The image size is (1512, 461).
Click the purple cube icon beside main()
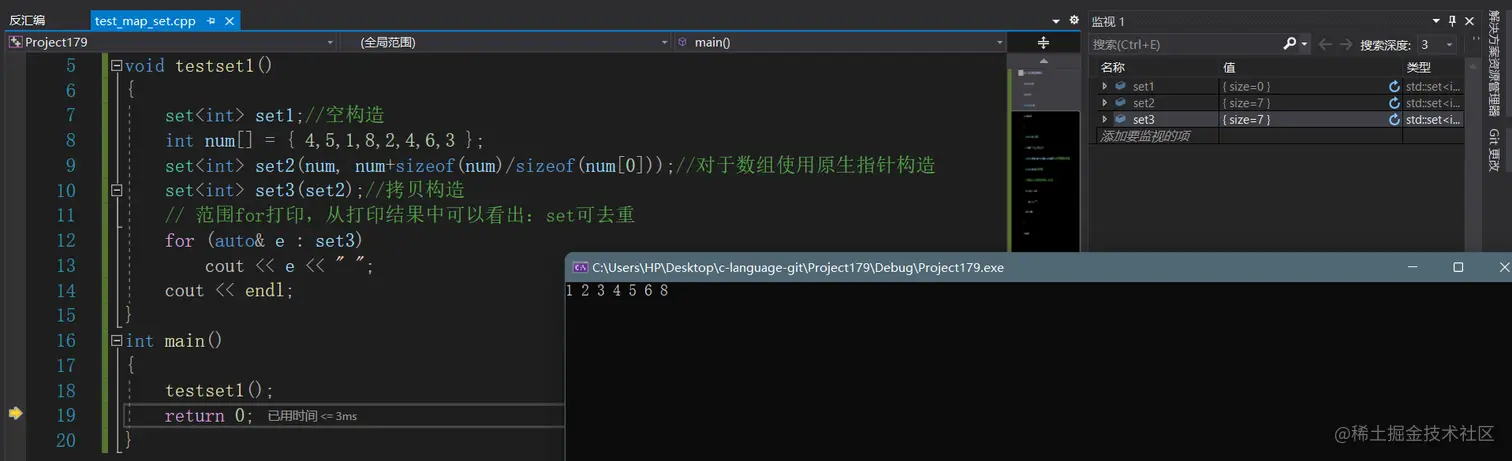coord(683,42)
